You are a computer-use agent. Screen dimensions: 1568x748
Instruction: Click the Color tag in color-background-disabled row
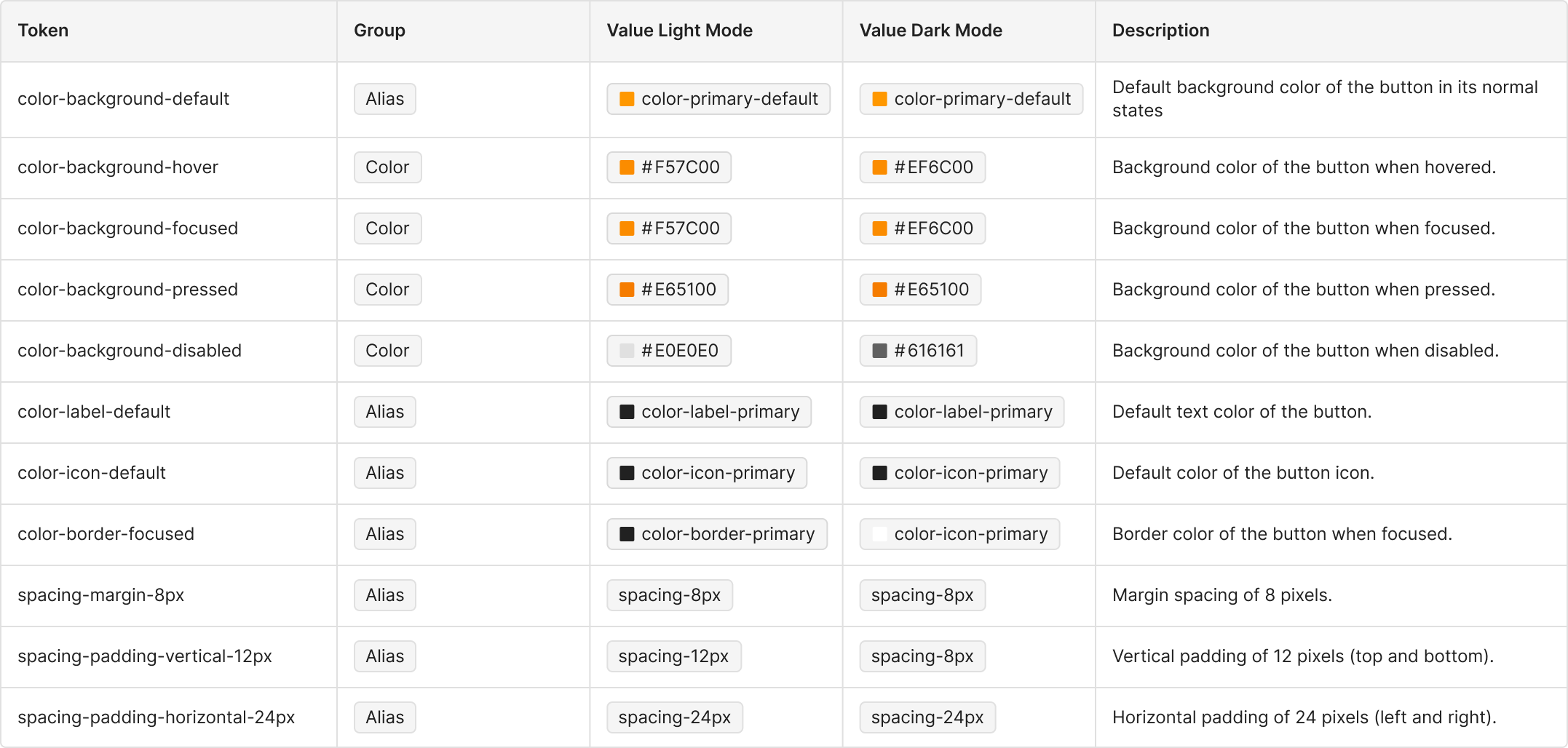click(x=387, y=351)
